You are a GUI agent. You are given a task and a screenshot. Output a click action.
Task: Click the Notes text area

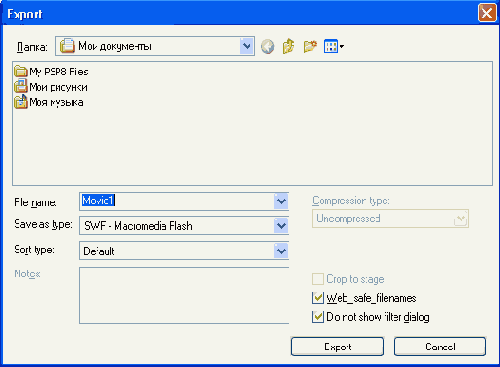(184, 295)
